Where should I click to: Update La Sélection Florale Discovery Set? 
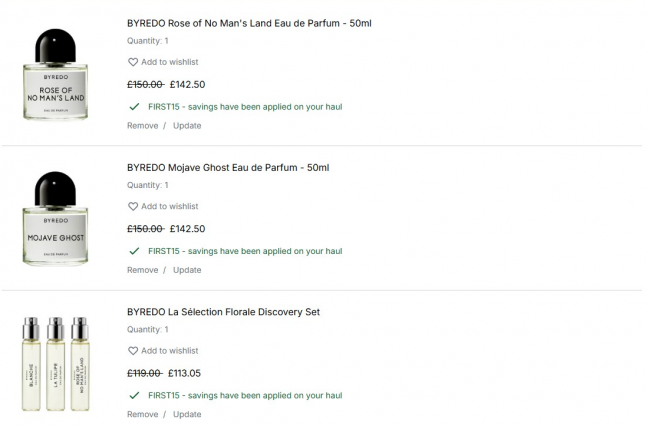click(187, 414)
